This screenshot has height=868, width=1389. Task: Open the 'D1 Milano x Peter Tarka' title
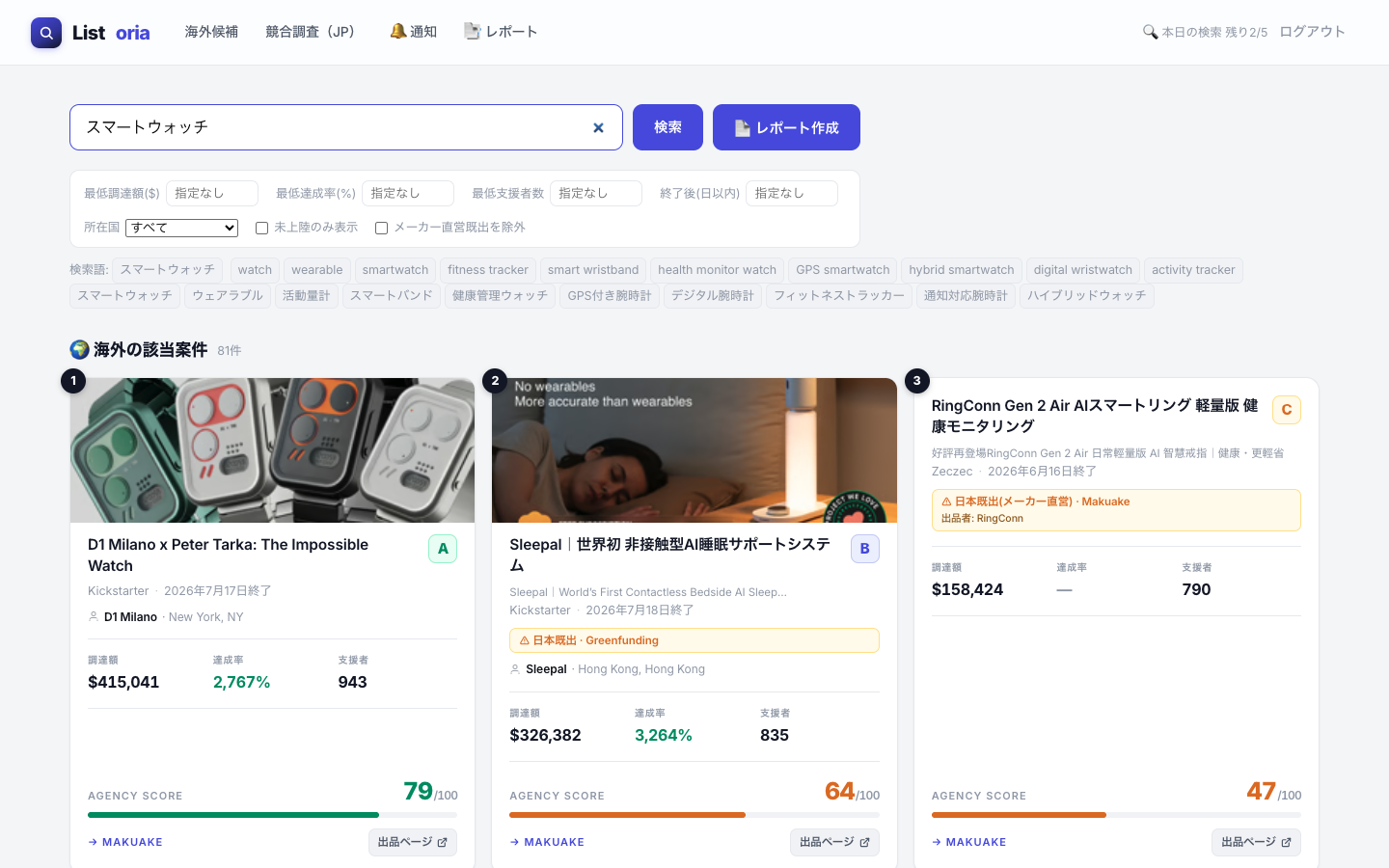pos(229,555)
